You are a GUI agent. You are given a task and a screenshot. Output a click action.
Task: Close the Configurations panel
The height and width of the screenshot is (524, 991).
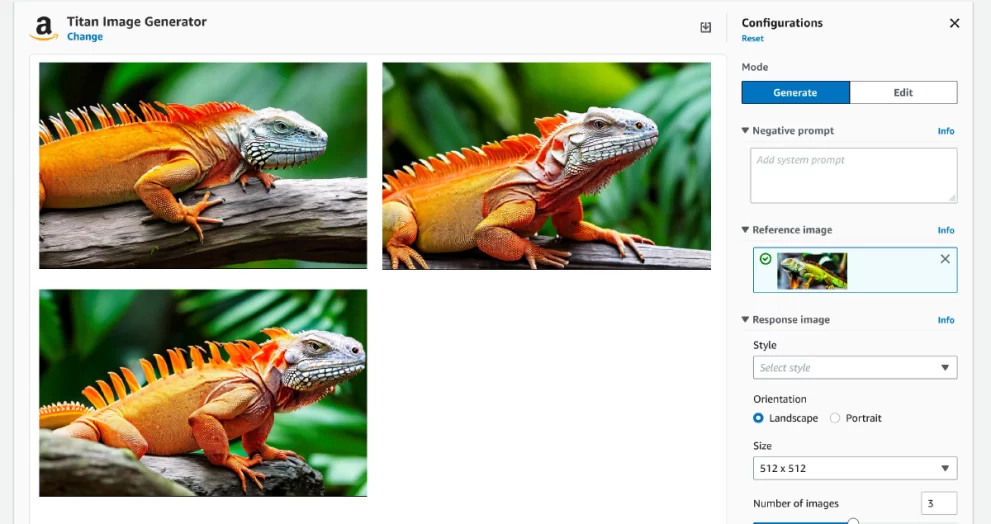click(954, 23)
